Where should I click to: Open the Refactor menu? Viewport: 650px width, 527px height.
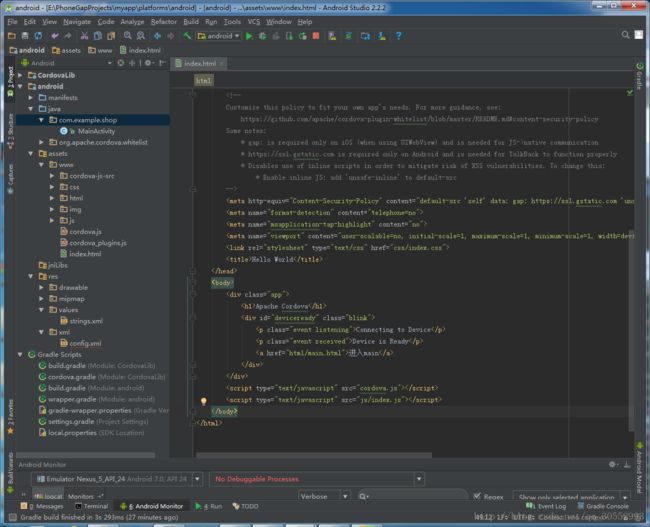(x=164, y=22)
